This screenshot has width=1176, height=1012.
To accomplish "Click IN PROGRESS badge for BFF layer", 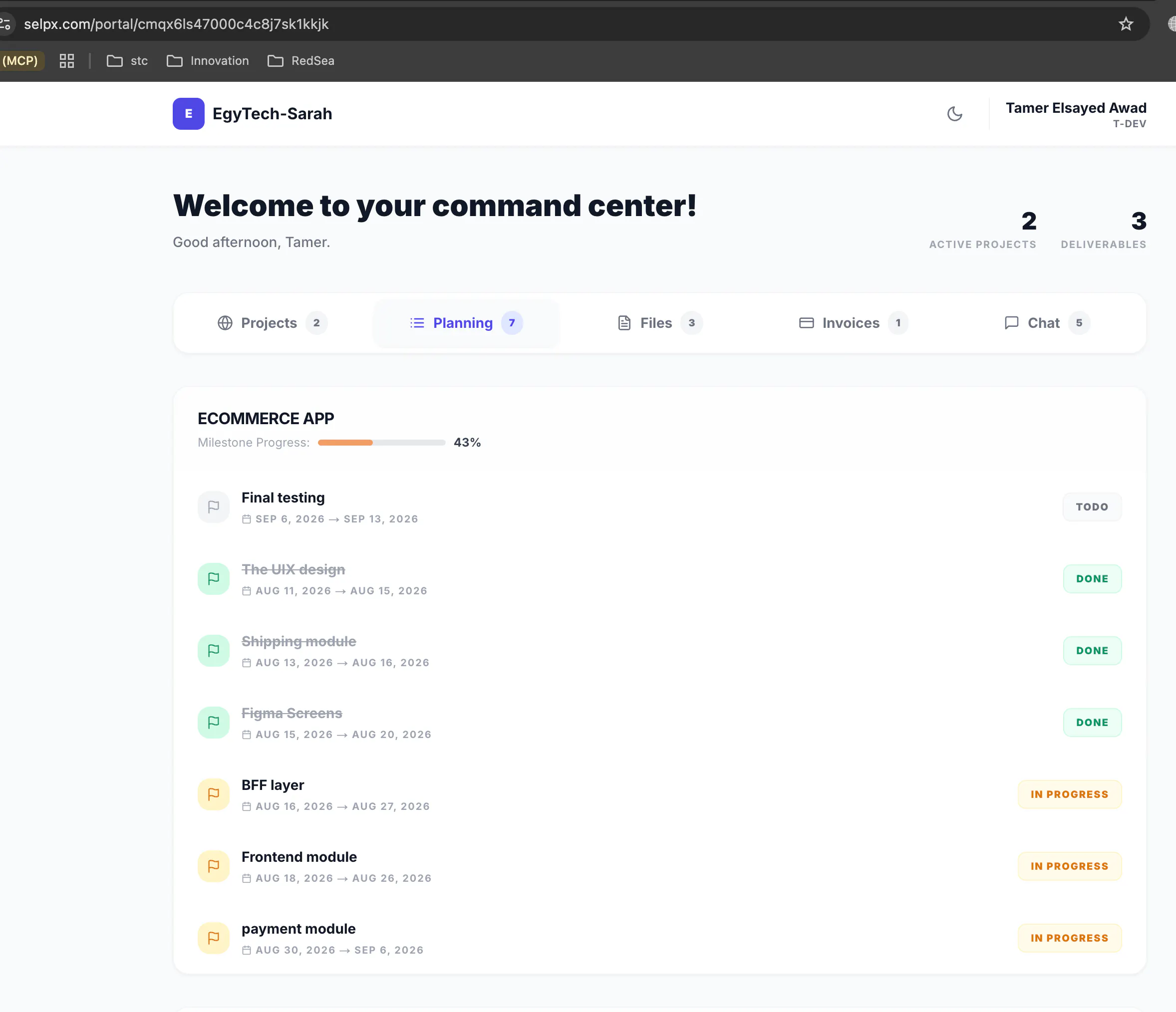I will click(1069, 794).
